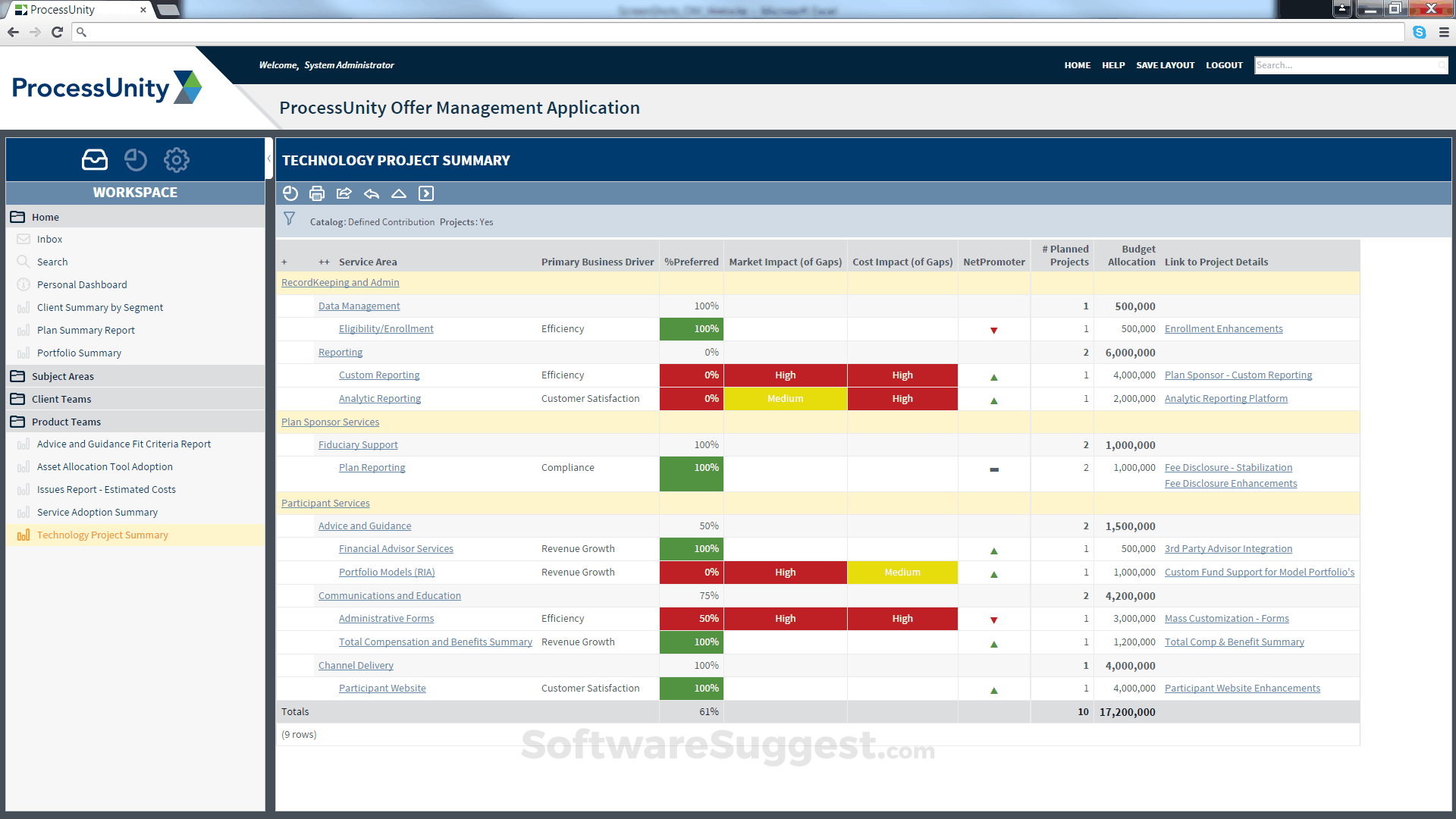Click the share/export icon in the report toolbar
This screenshot has width=1456, height=819.
pyautogui.click(x=344, y=193)
